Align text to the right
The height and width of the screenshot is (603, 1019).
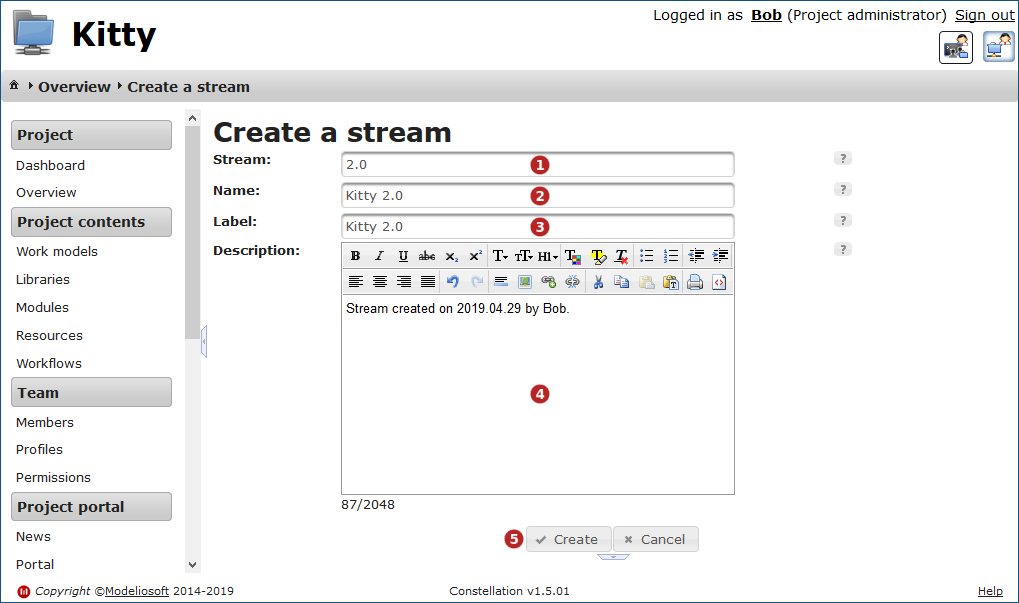(404, 282)
